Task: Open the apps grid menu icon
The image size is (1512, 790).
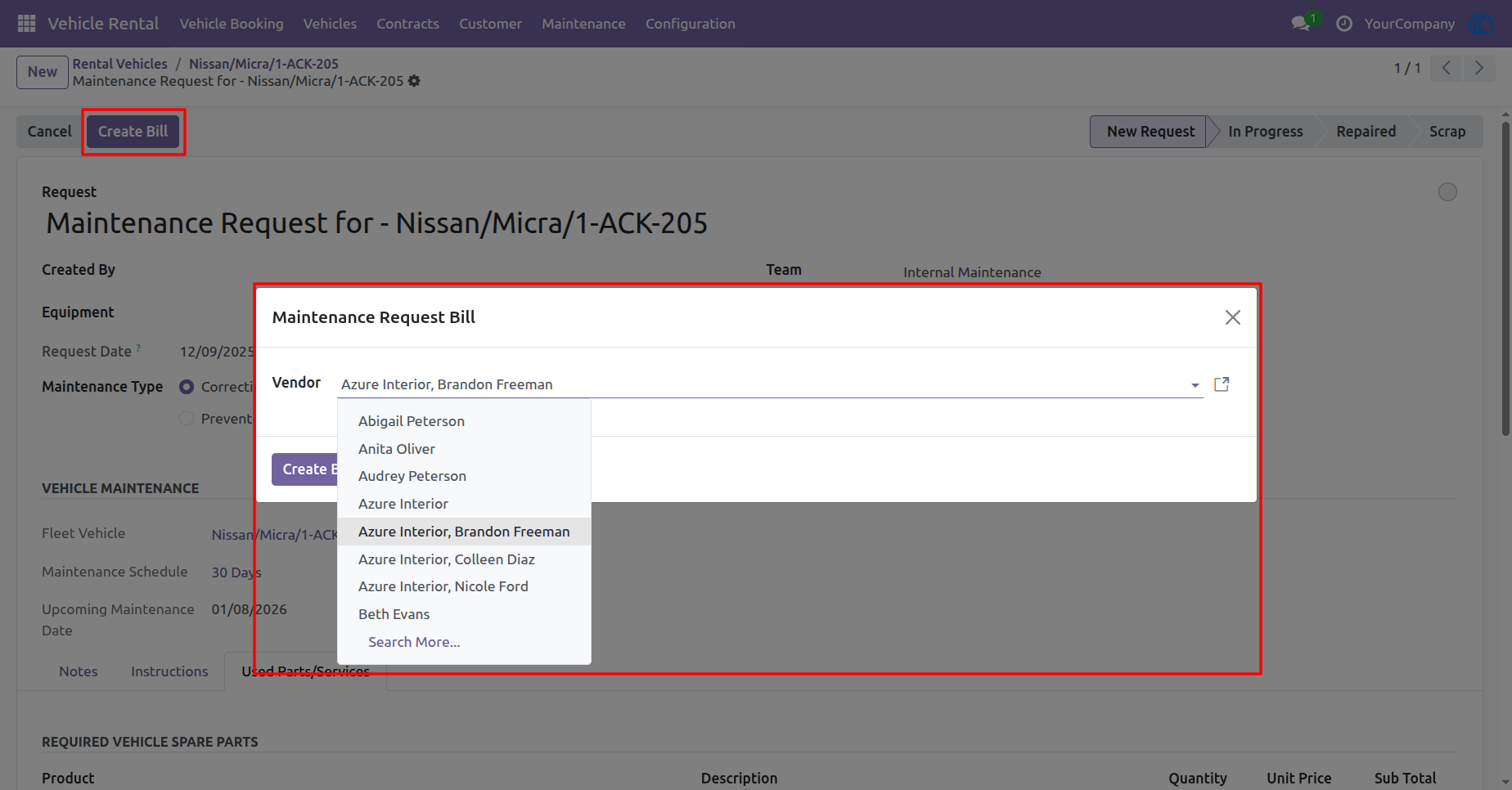Action: [26, 24]
